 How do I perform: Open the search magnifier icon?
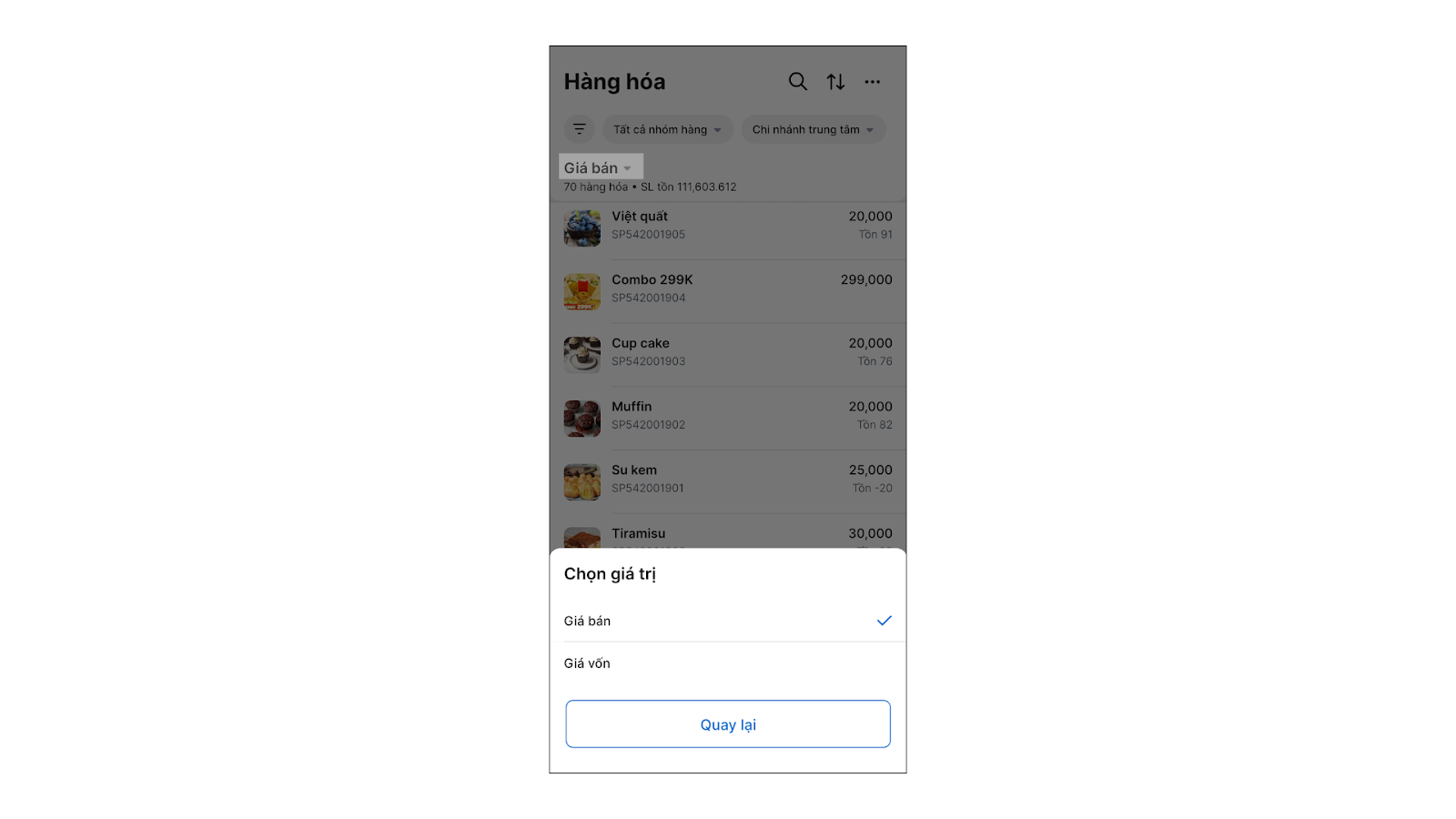797,82
